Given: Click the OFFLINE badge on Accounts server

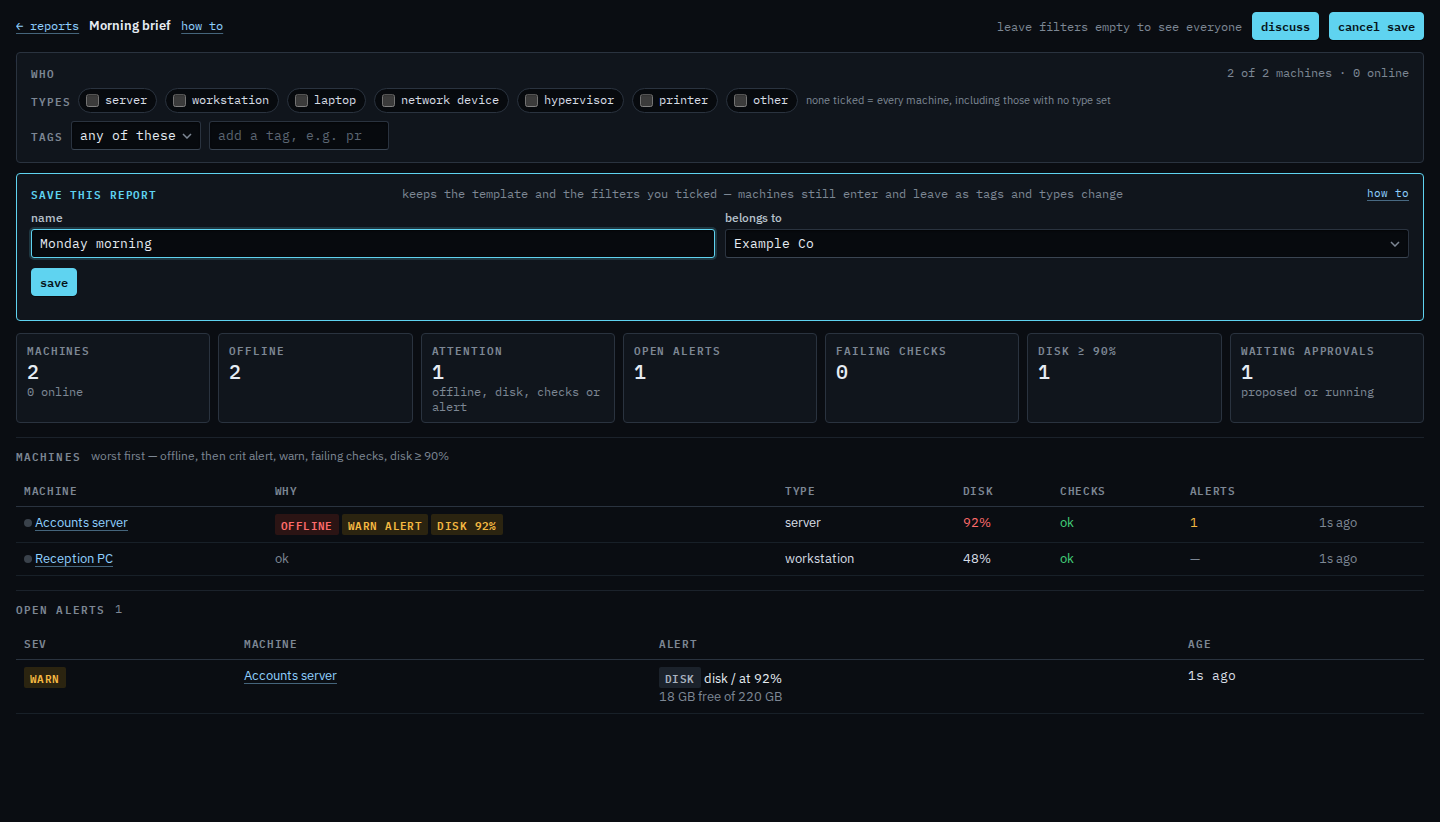Looking at the screenshot, I should (306, 525).
